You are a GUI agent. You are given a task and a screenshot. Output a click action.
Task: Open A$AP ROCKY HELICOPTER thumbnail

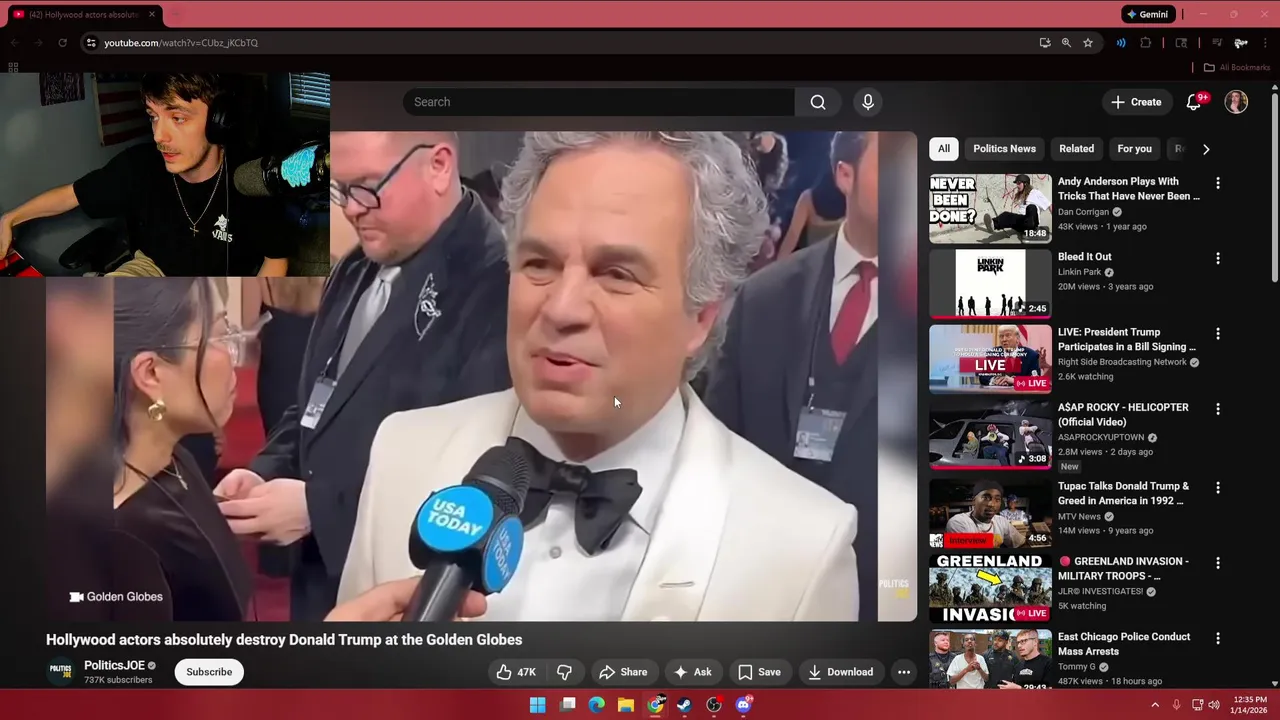990,434
